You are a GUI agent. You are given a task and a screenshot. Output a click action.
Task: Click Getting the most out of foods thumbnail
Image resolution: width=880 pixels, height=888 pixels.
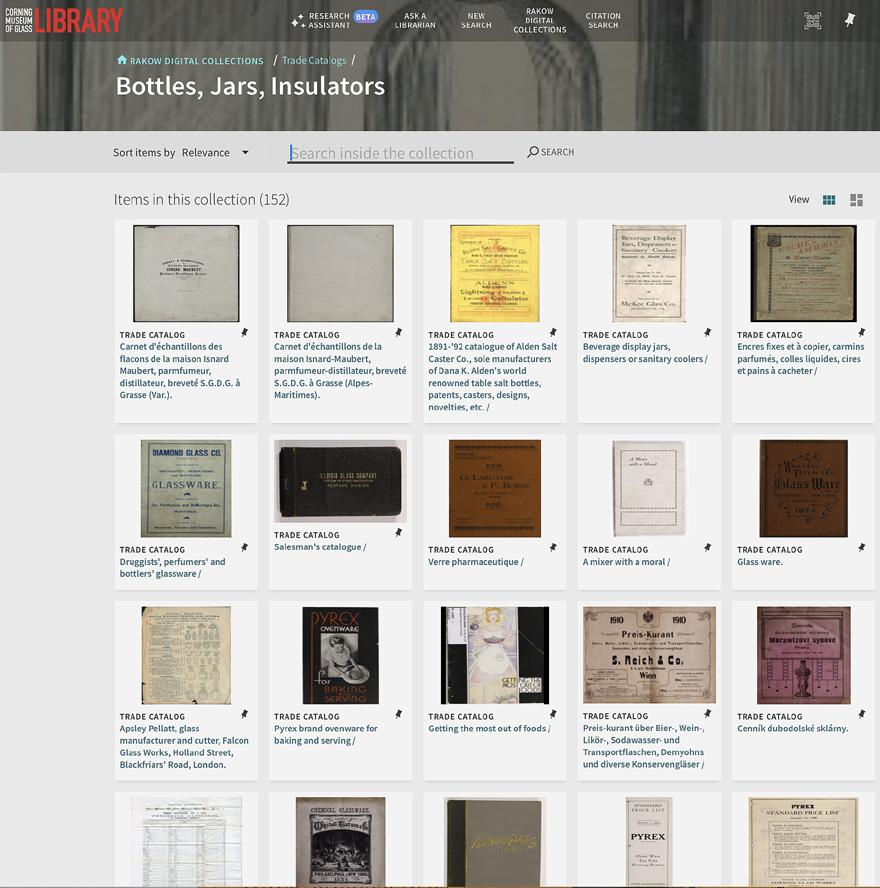pos(494,655)
